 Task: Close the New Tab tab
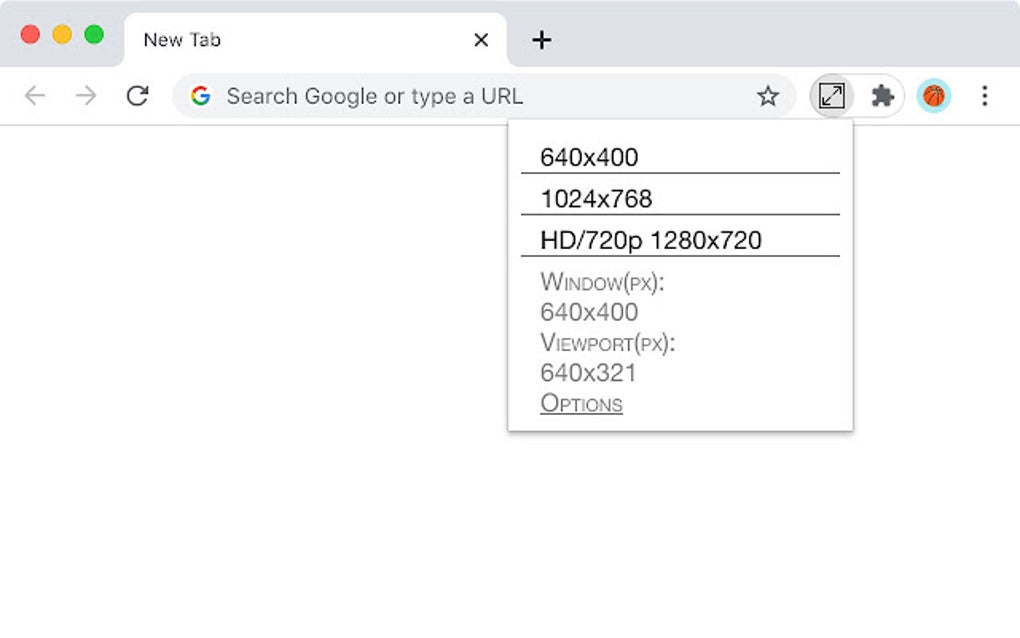pos(481,40)
